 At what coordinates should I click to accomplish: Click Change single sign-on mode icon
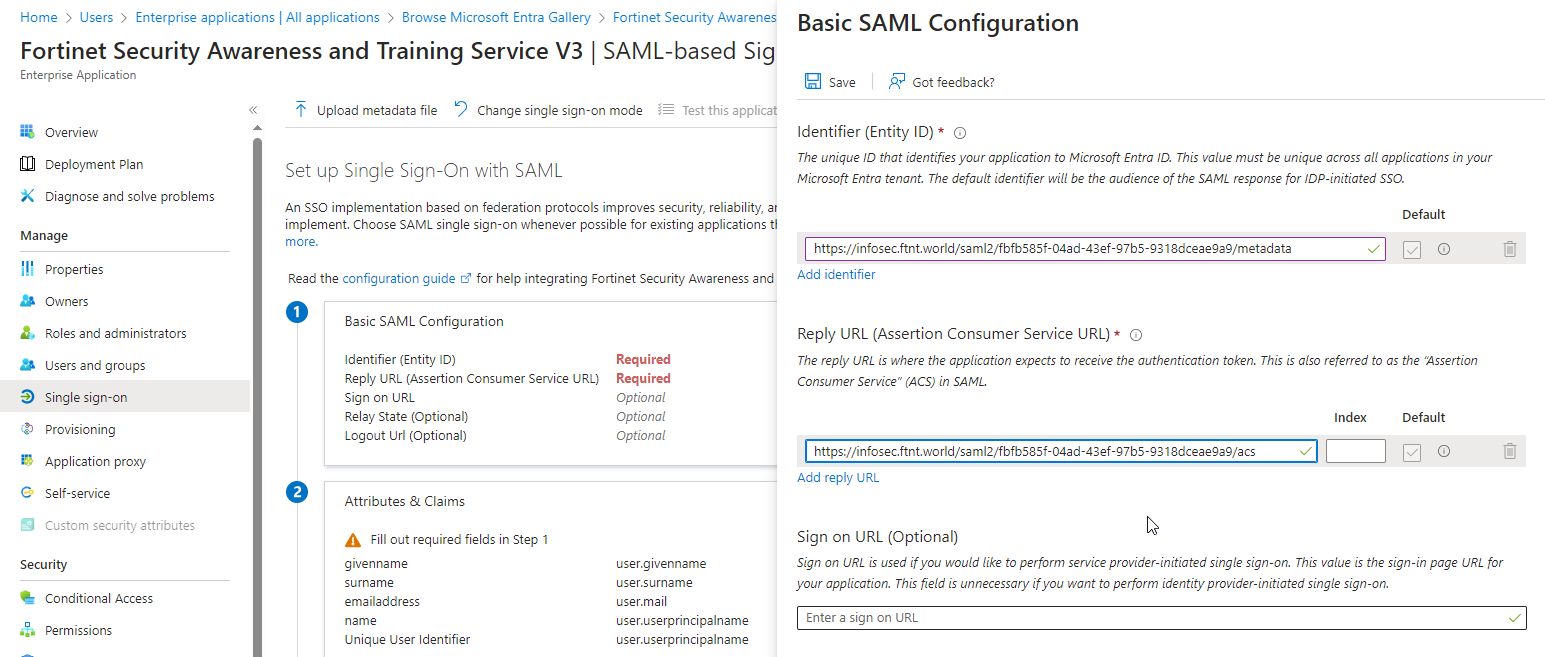pyautogui.click(x=461, y=110)
